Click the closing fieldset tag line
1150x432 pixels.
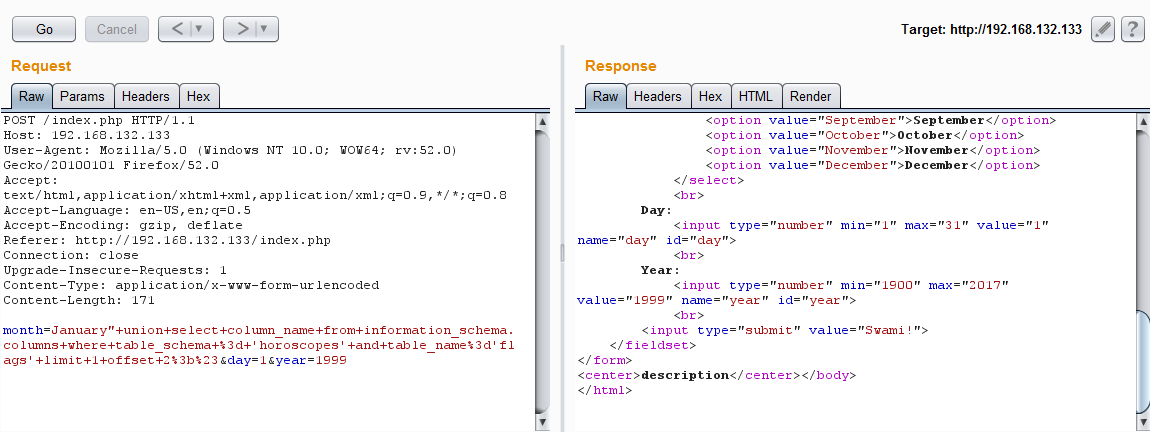pyautogui.click(x=653, y=345)
